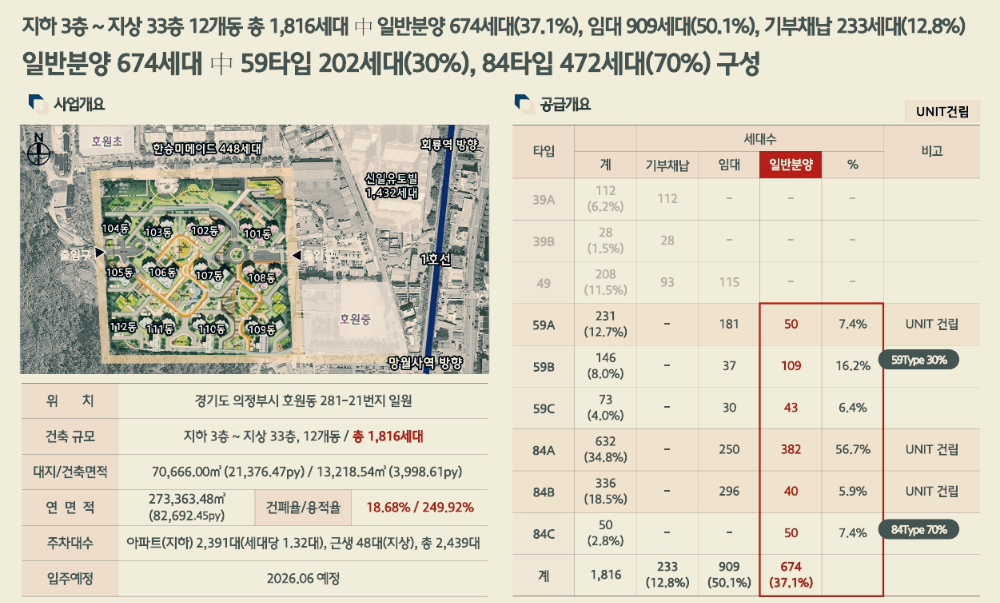
Task: Click building 112동 on the site map
Action: pyautogui.click(x=122, y=327)
